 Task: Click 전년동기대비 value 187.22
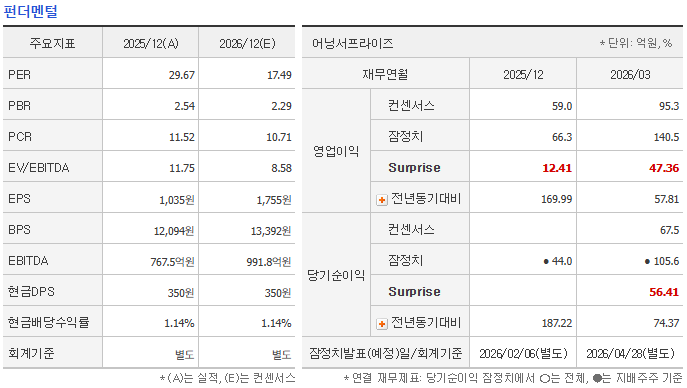tap(556, 323)
